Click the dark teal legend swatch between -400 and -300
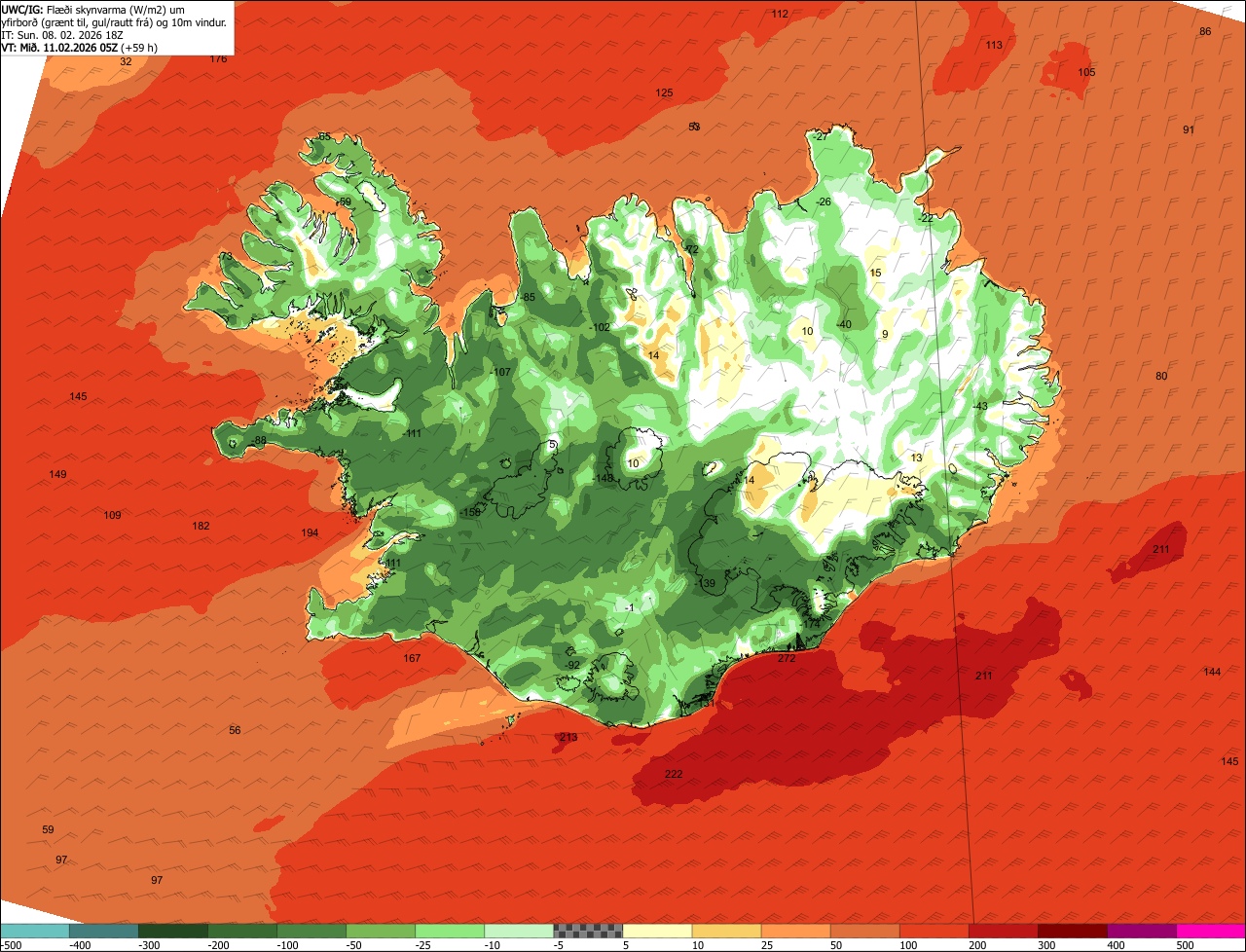 click(104, 931)
